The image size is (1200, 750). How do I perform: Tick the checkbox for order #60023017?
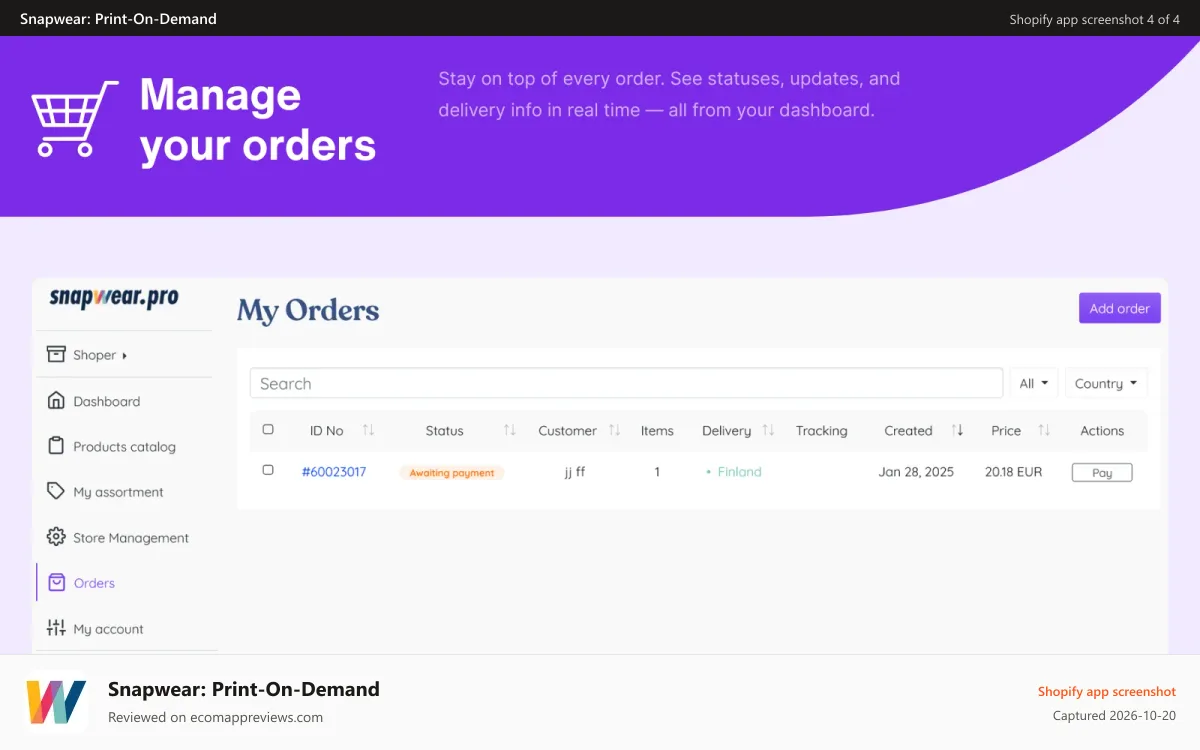(268, 469)
